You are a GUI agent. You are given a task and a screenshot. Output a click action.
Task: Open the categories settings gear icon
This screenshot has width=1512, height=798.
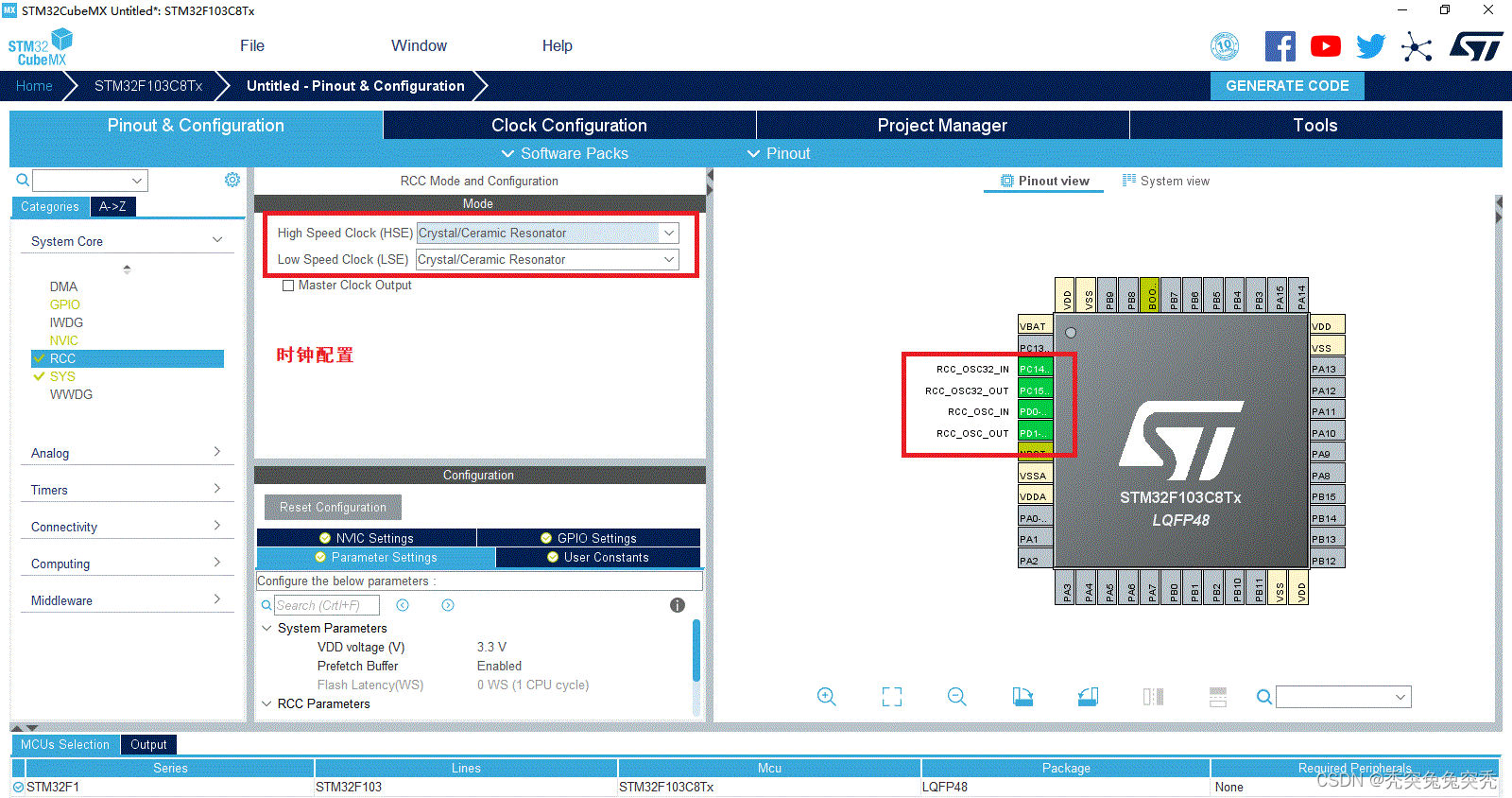[x=232, y=180]
